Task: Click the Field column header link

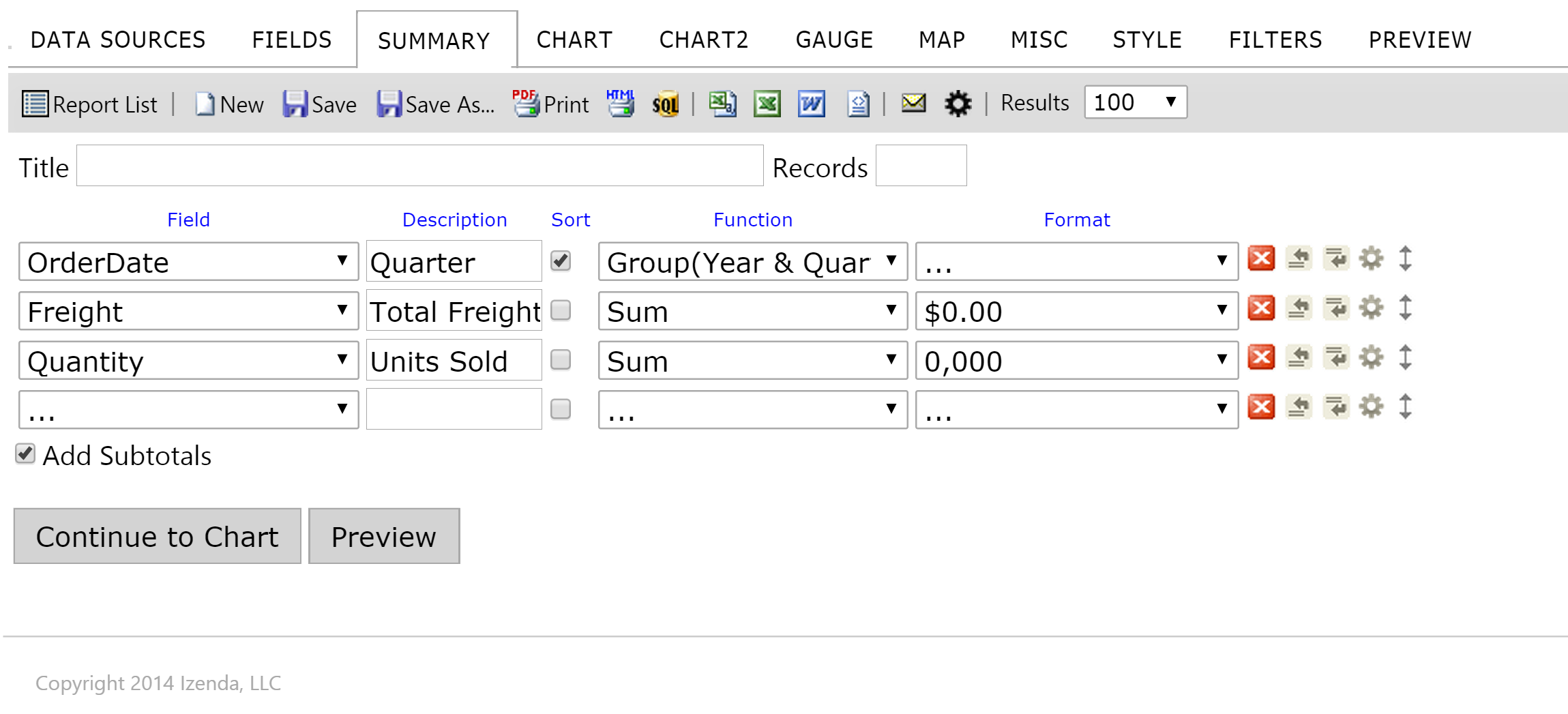Action: point(188,220)
